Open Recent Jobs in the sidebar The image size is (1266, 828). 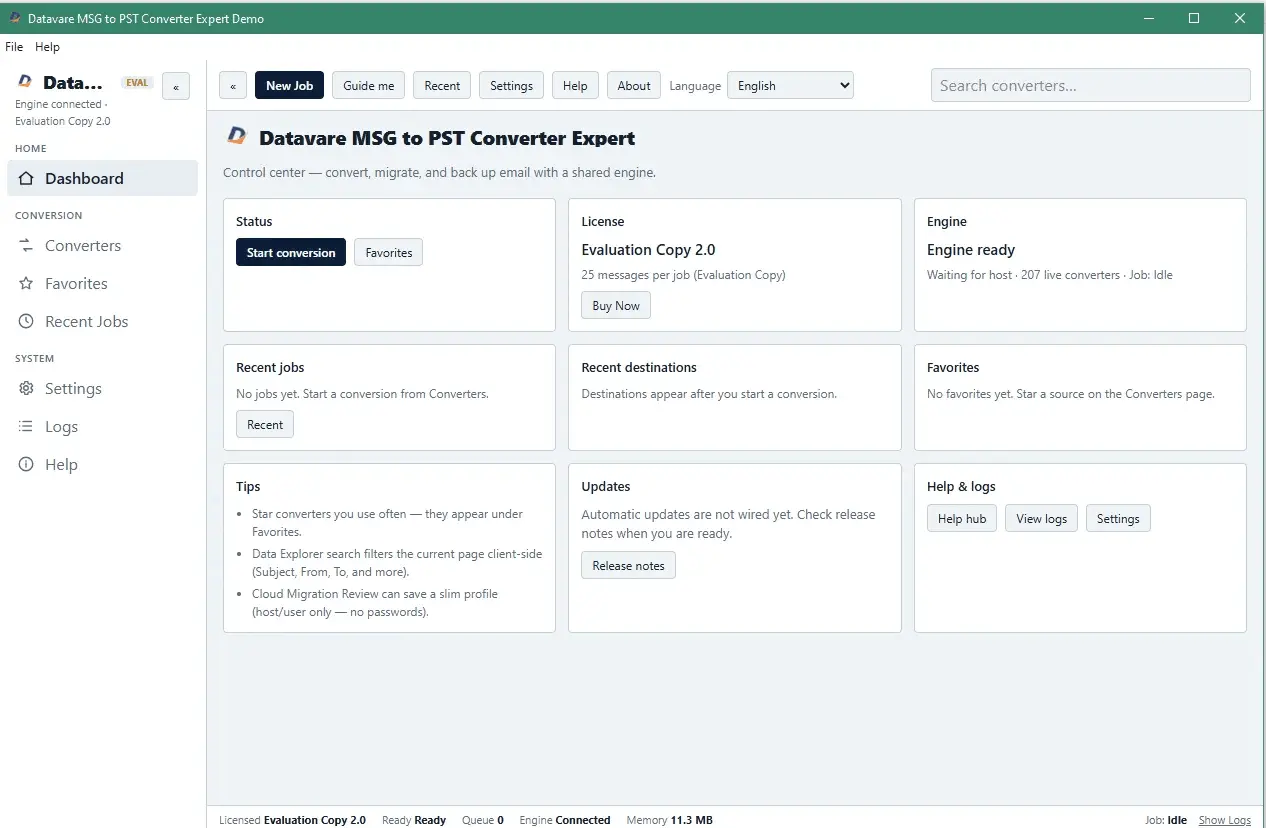(102, 321)
